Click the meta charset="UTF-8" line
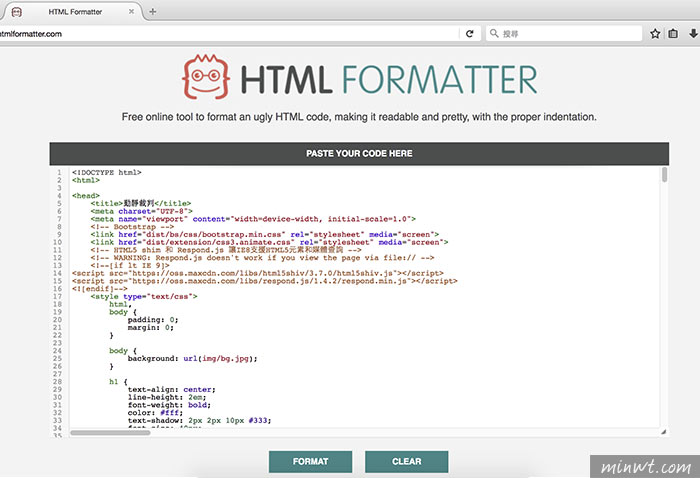 pos(142,211)
